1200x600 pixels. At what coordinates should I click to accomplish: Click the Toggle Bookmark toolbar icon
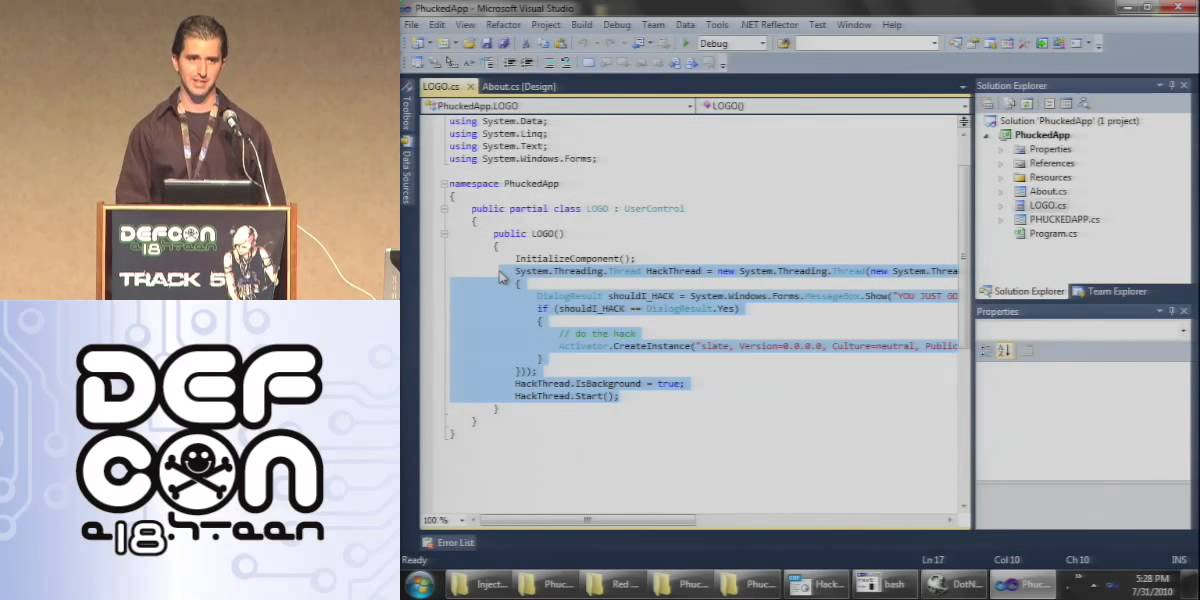(588, 63)
